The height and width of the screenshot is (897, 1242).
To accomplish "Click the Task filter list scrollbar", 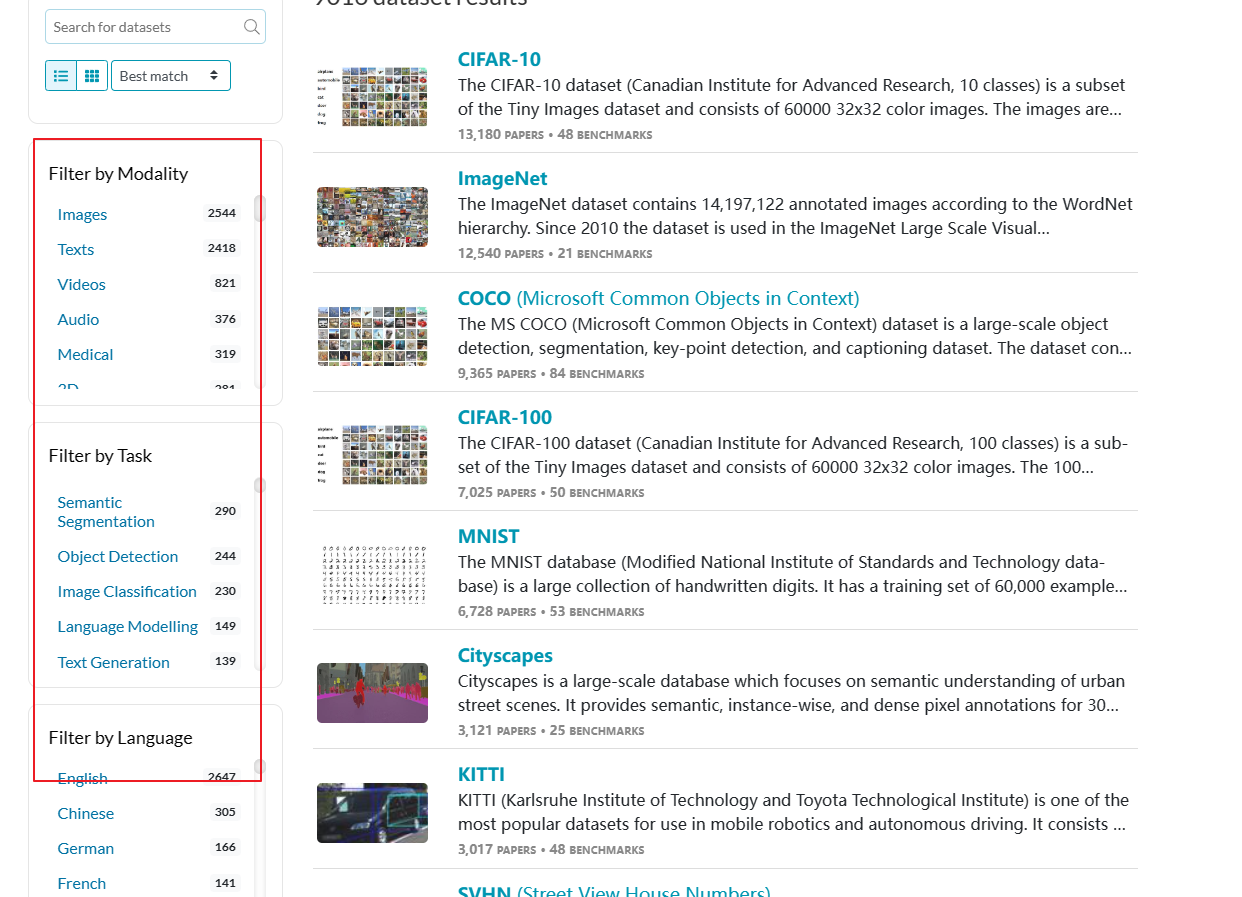I will (x=260, y=485).
